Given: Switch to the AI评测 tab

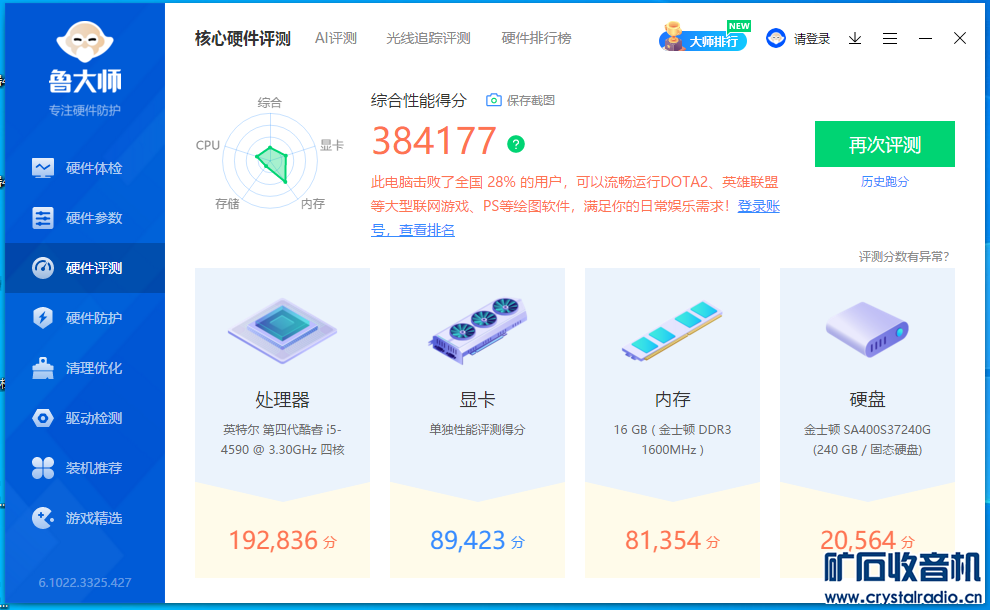Looking at the screenshot, I should pos(336,39).
